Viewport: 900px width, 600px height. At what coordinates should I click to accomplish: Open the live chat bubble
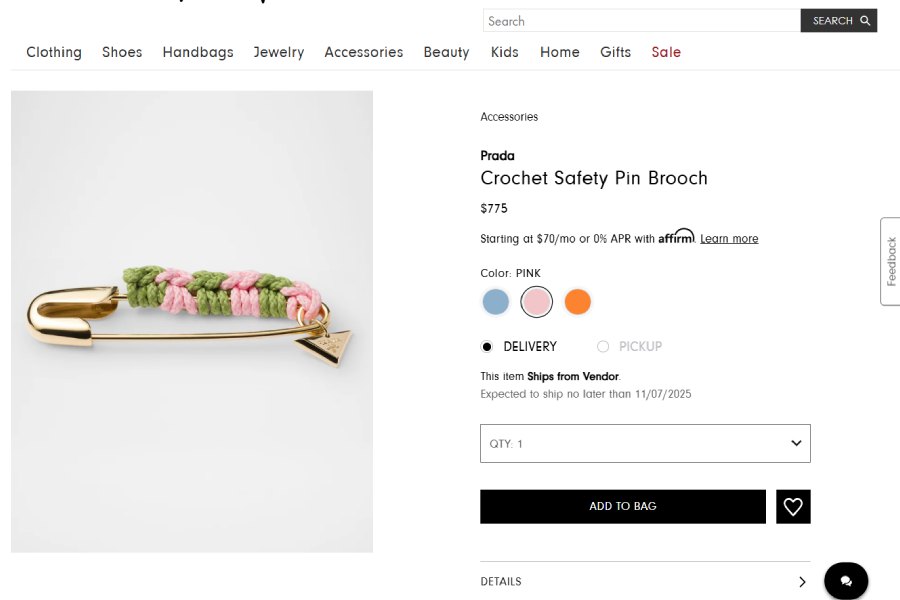(x=846, y=581)
